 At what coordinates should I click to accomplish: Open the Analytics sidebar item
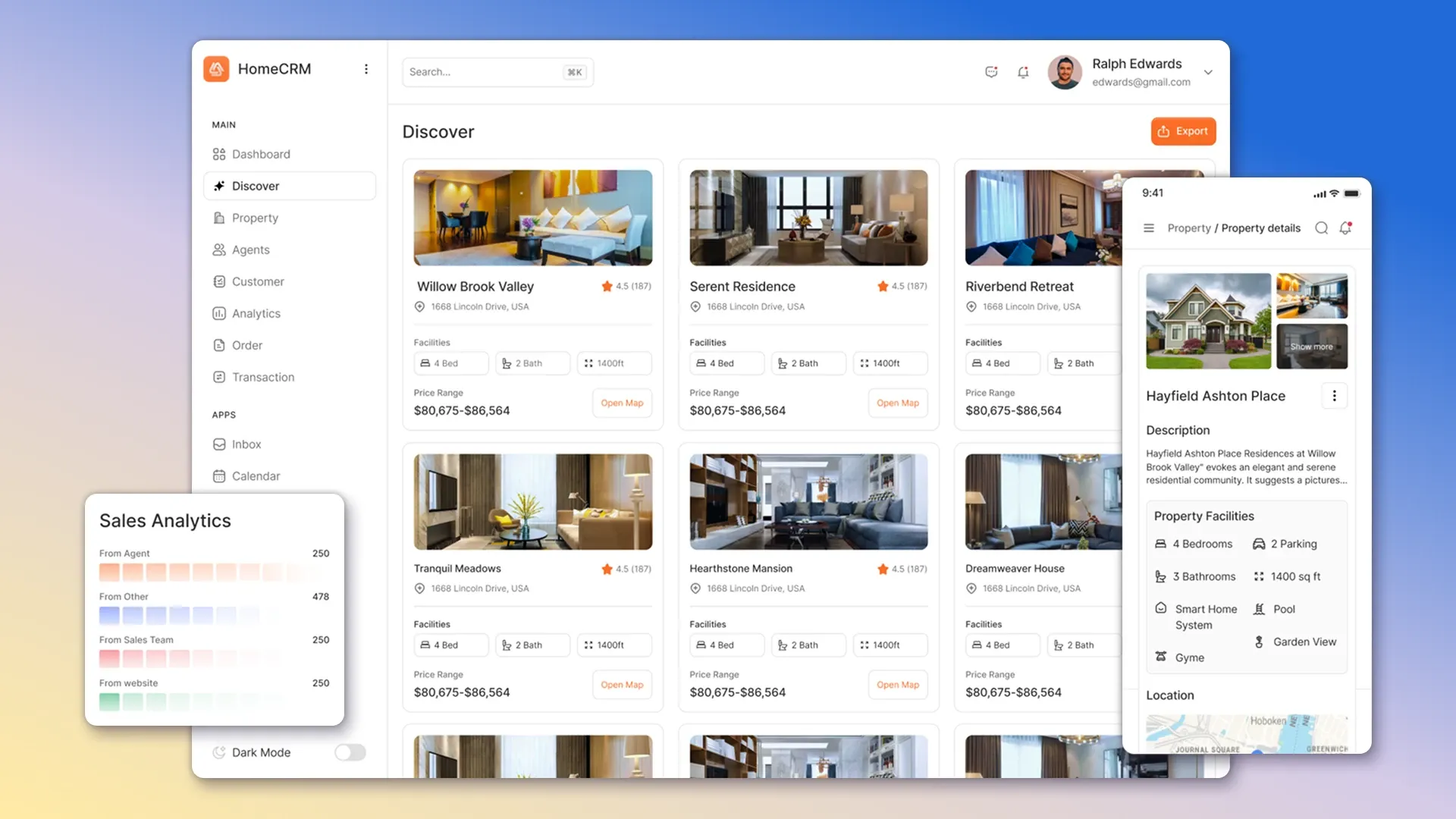(256, 313)
